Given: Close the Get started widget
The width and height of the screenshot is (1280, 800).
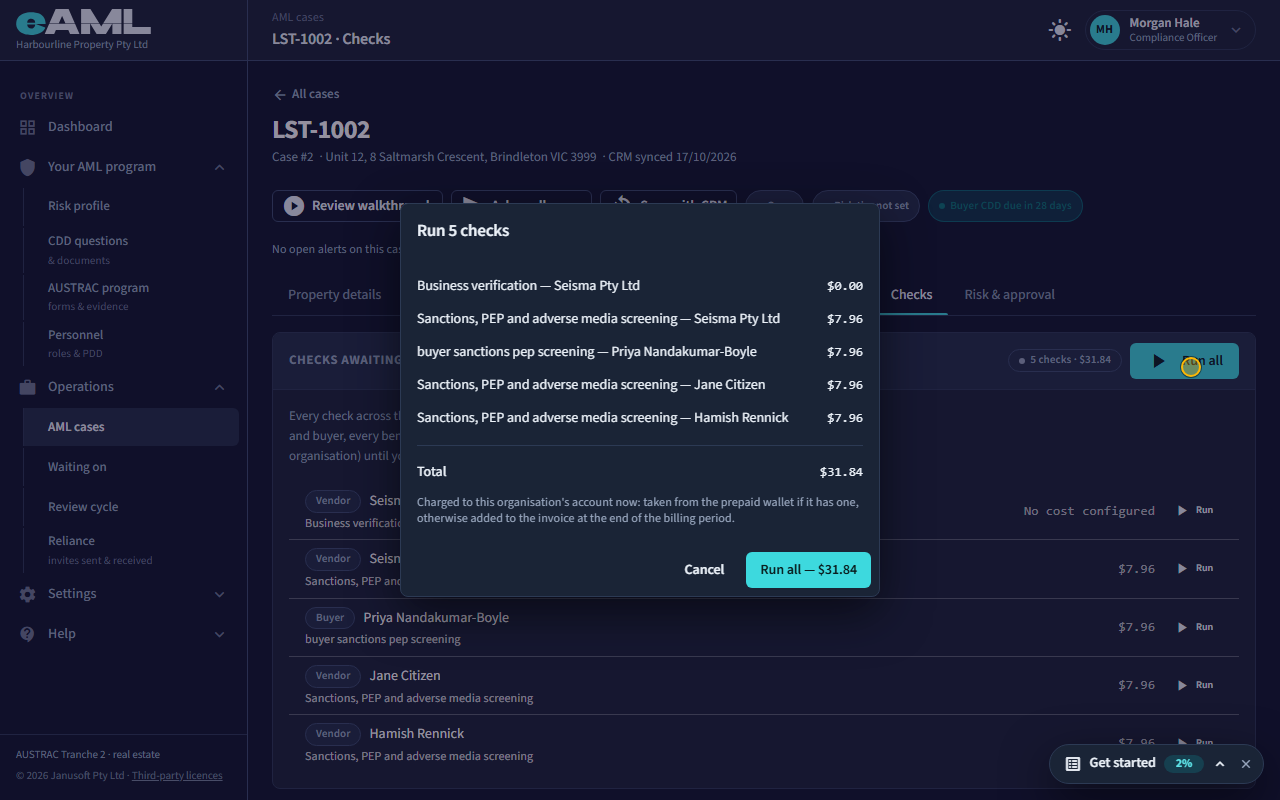Looking at the screenshot, I should pos(1246,764).
